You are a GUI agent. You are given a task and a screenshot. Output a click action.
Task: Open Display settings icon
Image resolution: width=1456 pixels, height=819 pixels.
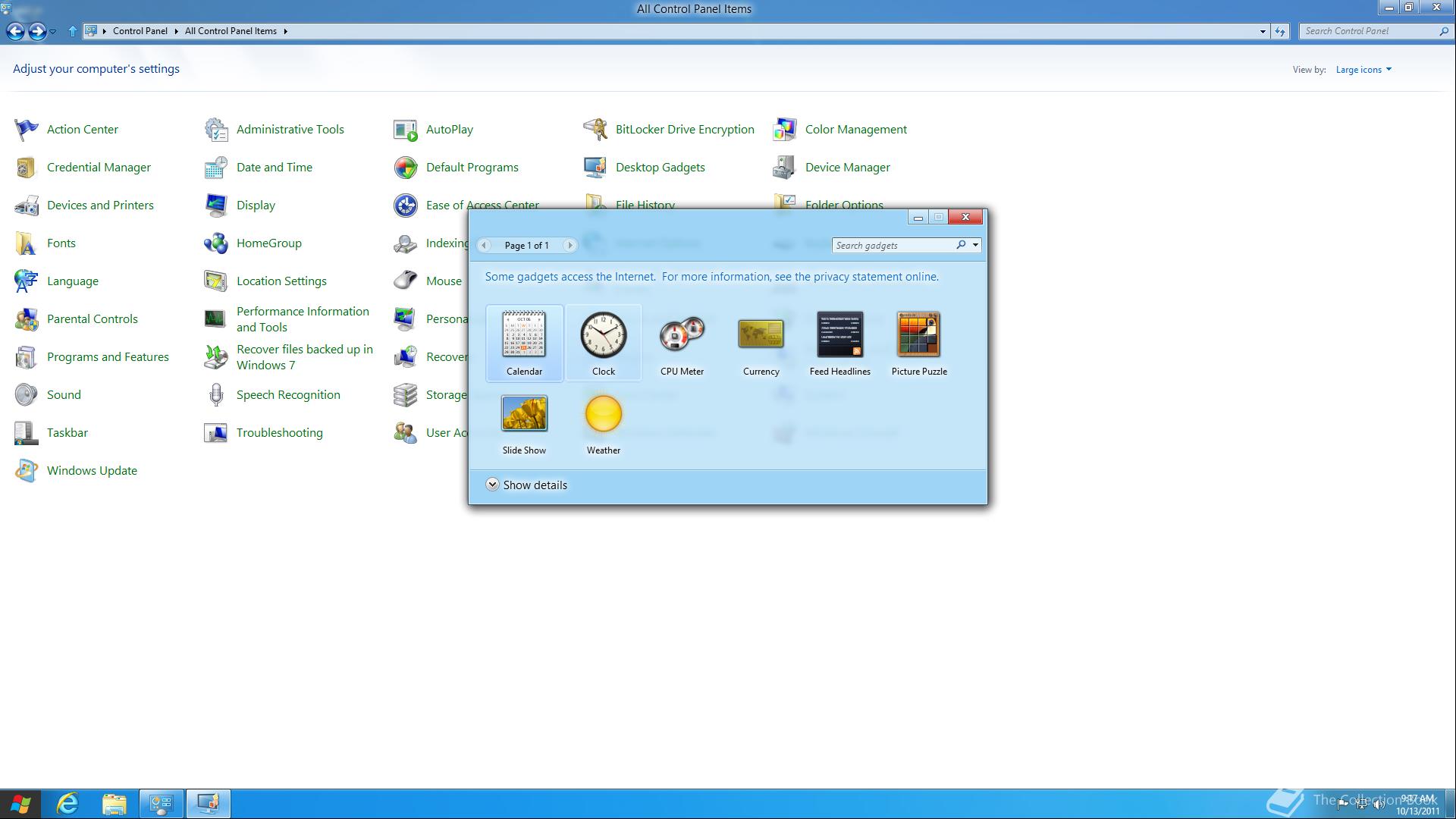pyautogui.click(x=216, y=206)
